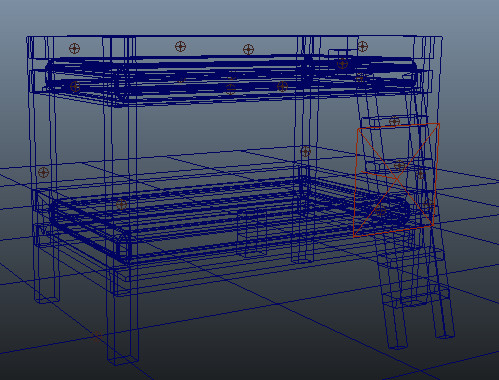This screenshot has width=499, height=380.
Task: Select the leftmost light locator on top rail
Action: tap(74, 48)
